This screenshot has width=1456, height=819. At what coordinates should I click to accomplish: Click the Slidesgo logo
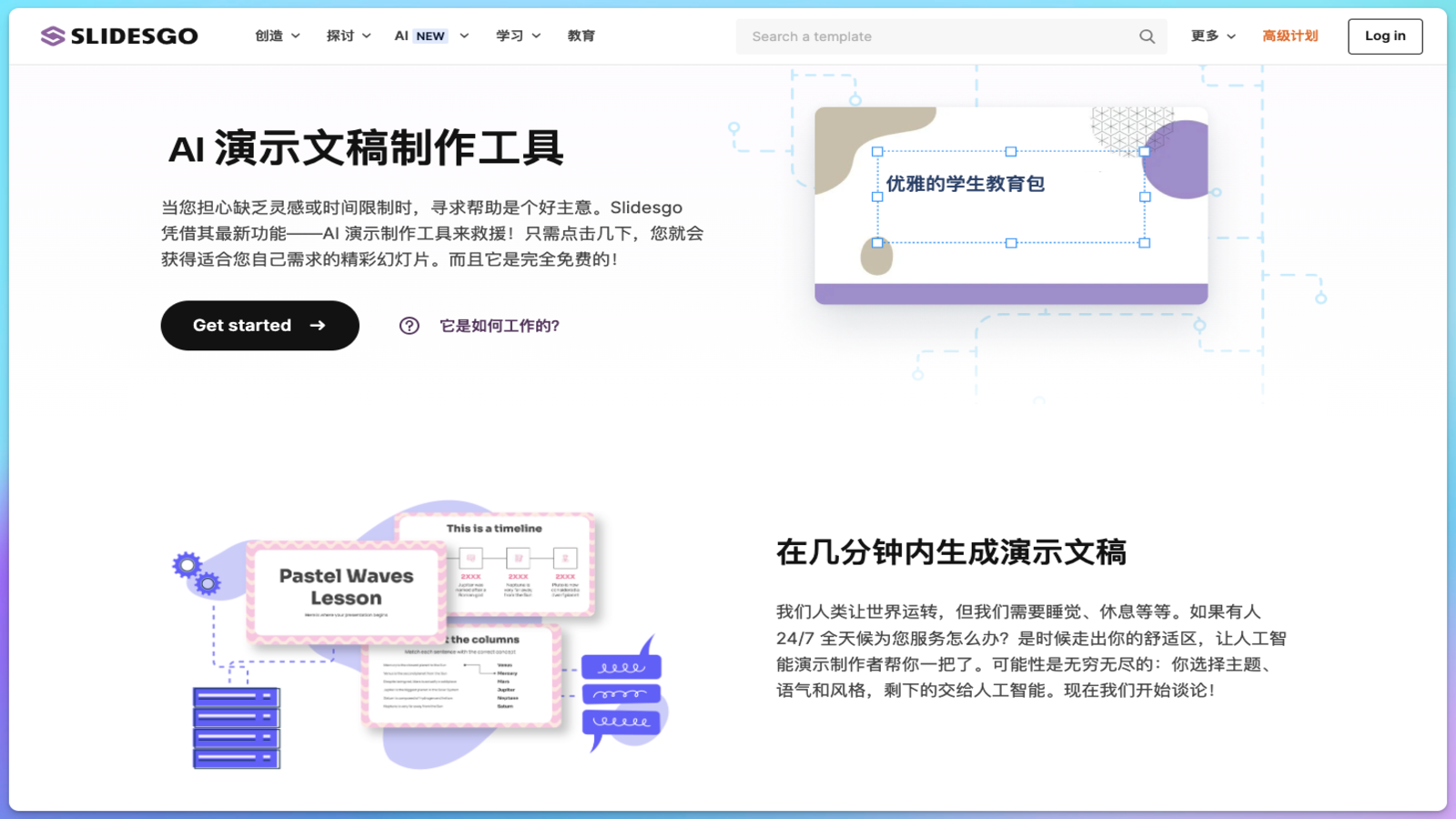click(119, 36)
